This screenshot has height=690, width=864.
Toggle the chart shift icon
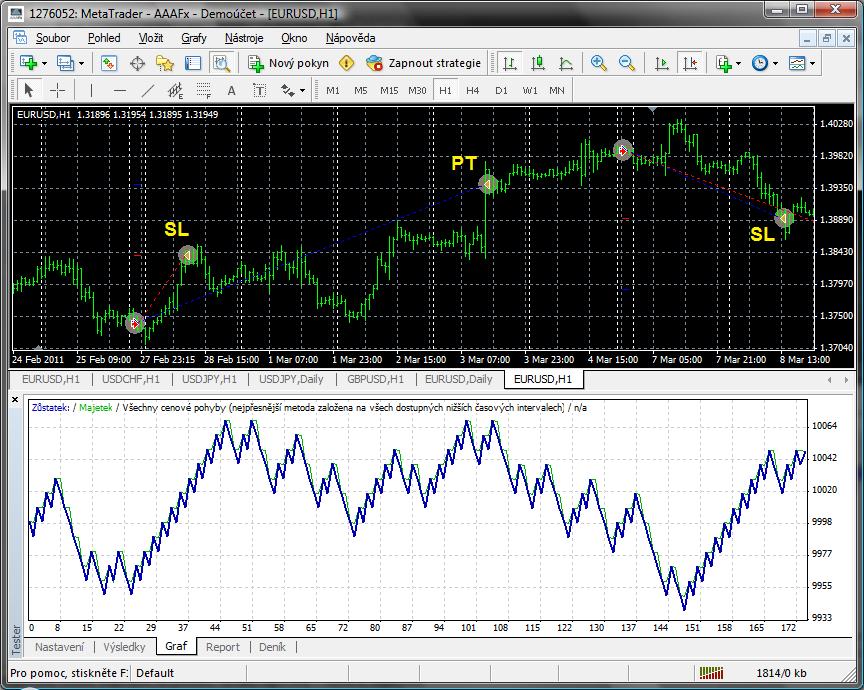pyautogui.click(x=690, y=63)
